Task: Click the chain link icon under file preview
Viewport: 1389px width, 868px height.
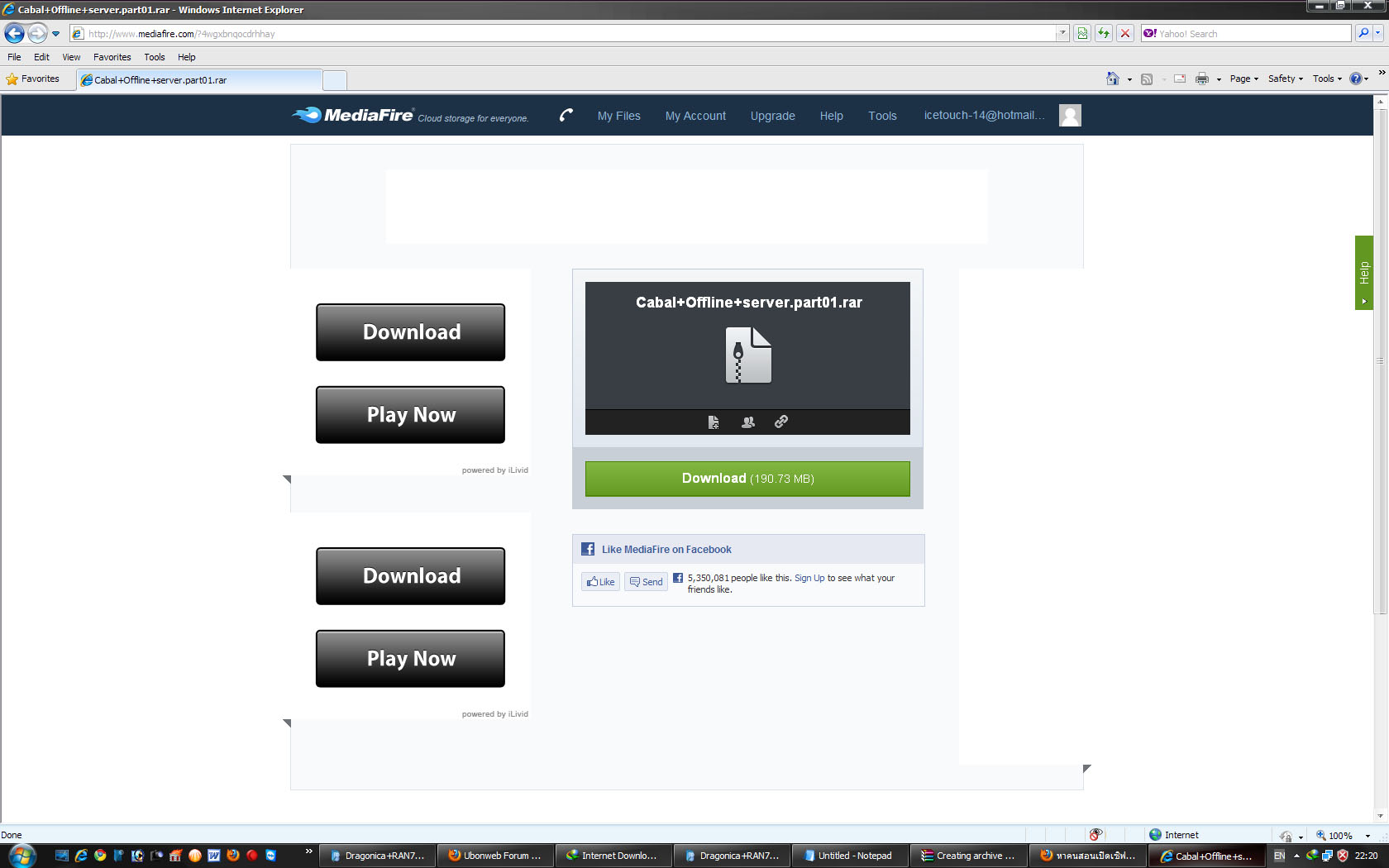Action: point(781,422)
